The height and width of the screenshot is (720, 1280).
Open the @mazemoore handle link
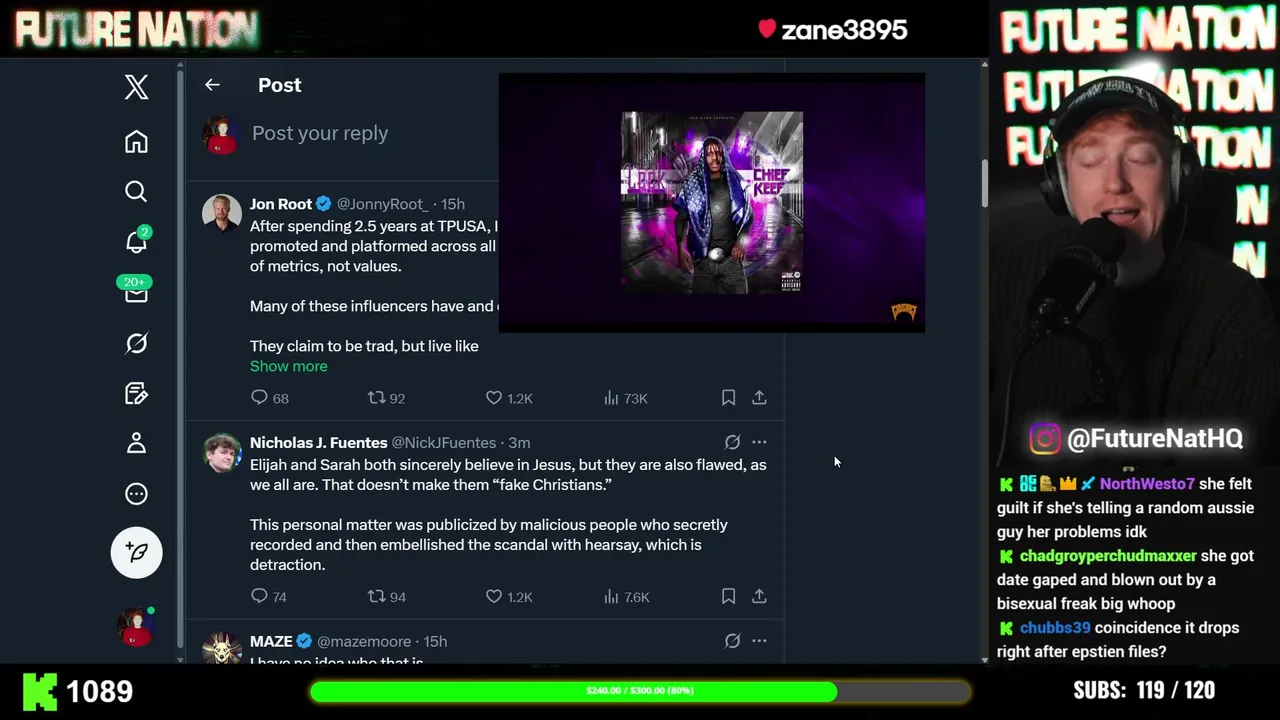click(364, 642)
